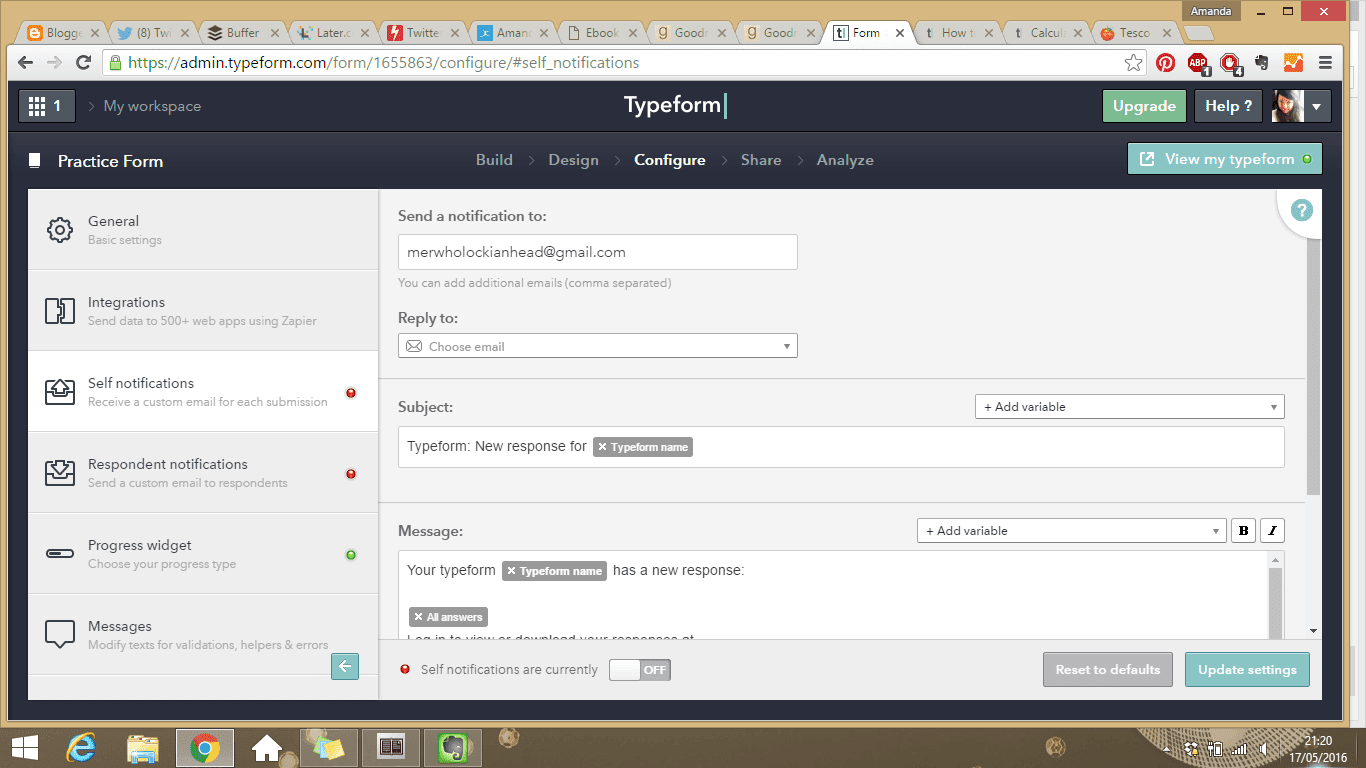This screenshot has height=768, width=1366.
Task: Select the Configure step
Action: [670, 160]
